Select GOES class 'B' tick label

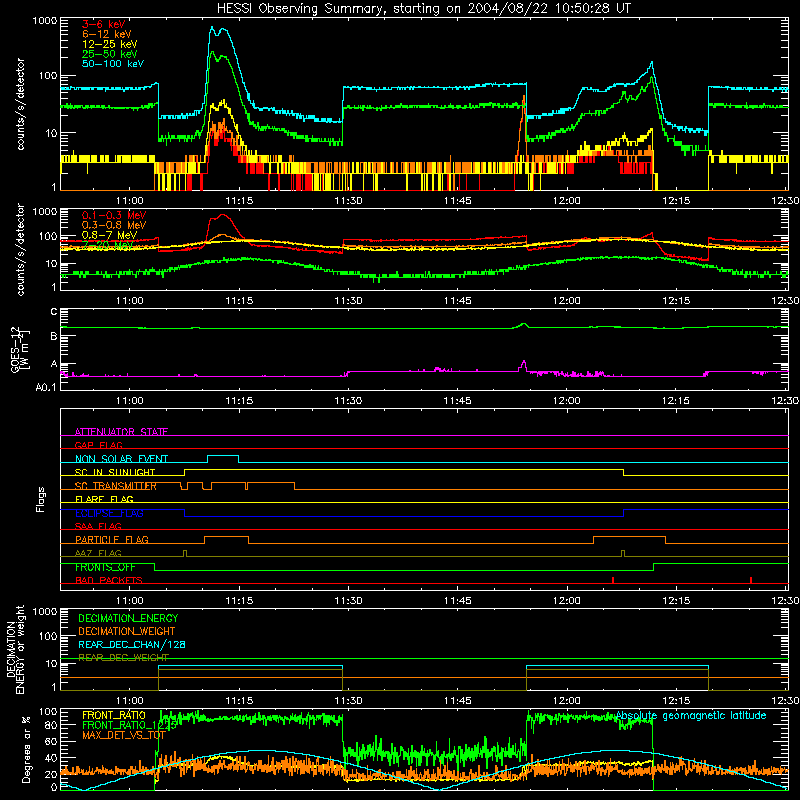tap(54, 336)
